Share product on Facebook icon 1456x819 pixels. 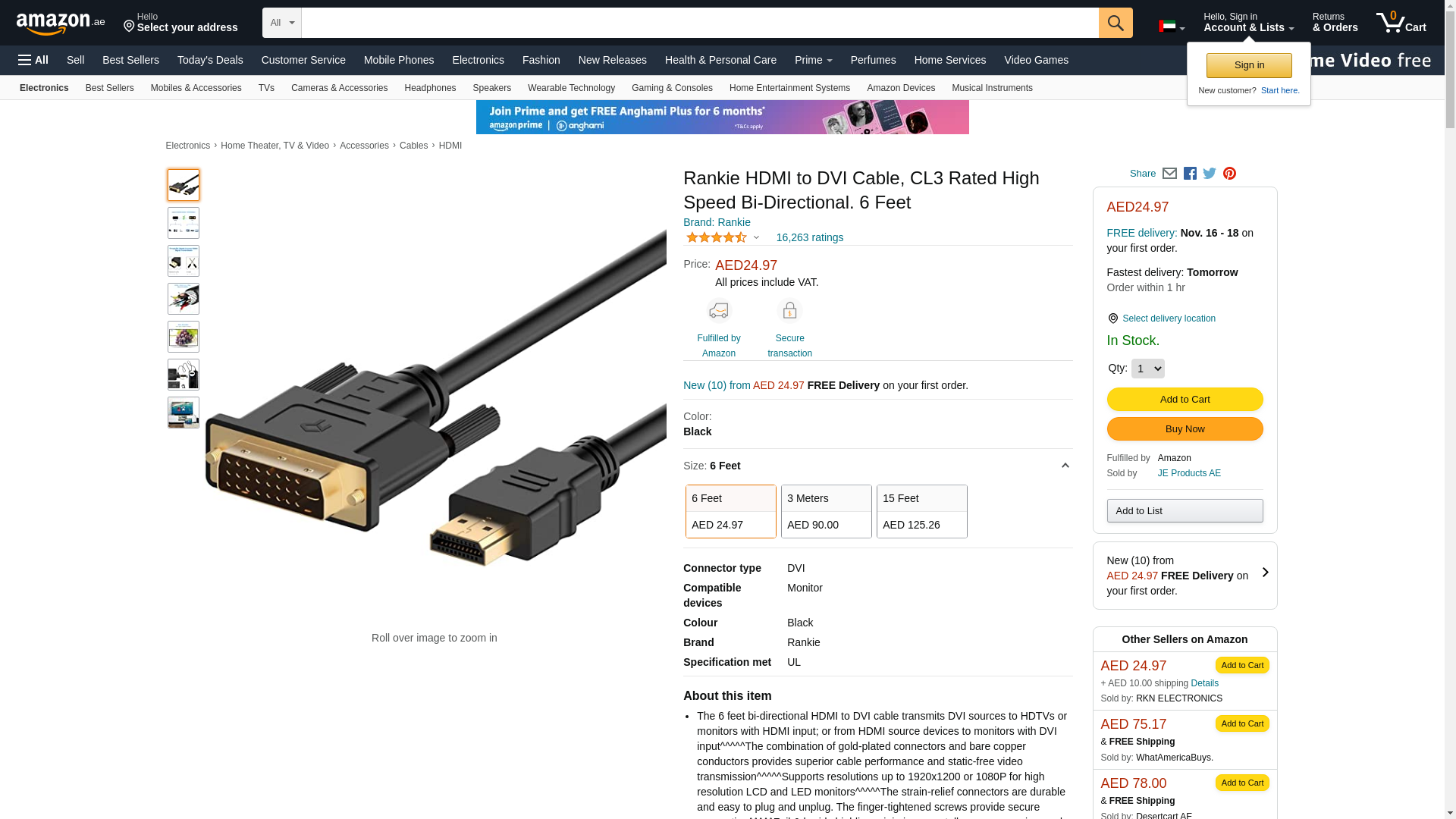click(1190, 174)
